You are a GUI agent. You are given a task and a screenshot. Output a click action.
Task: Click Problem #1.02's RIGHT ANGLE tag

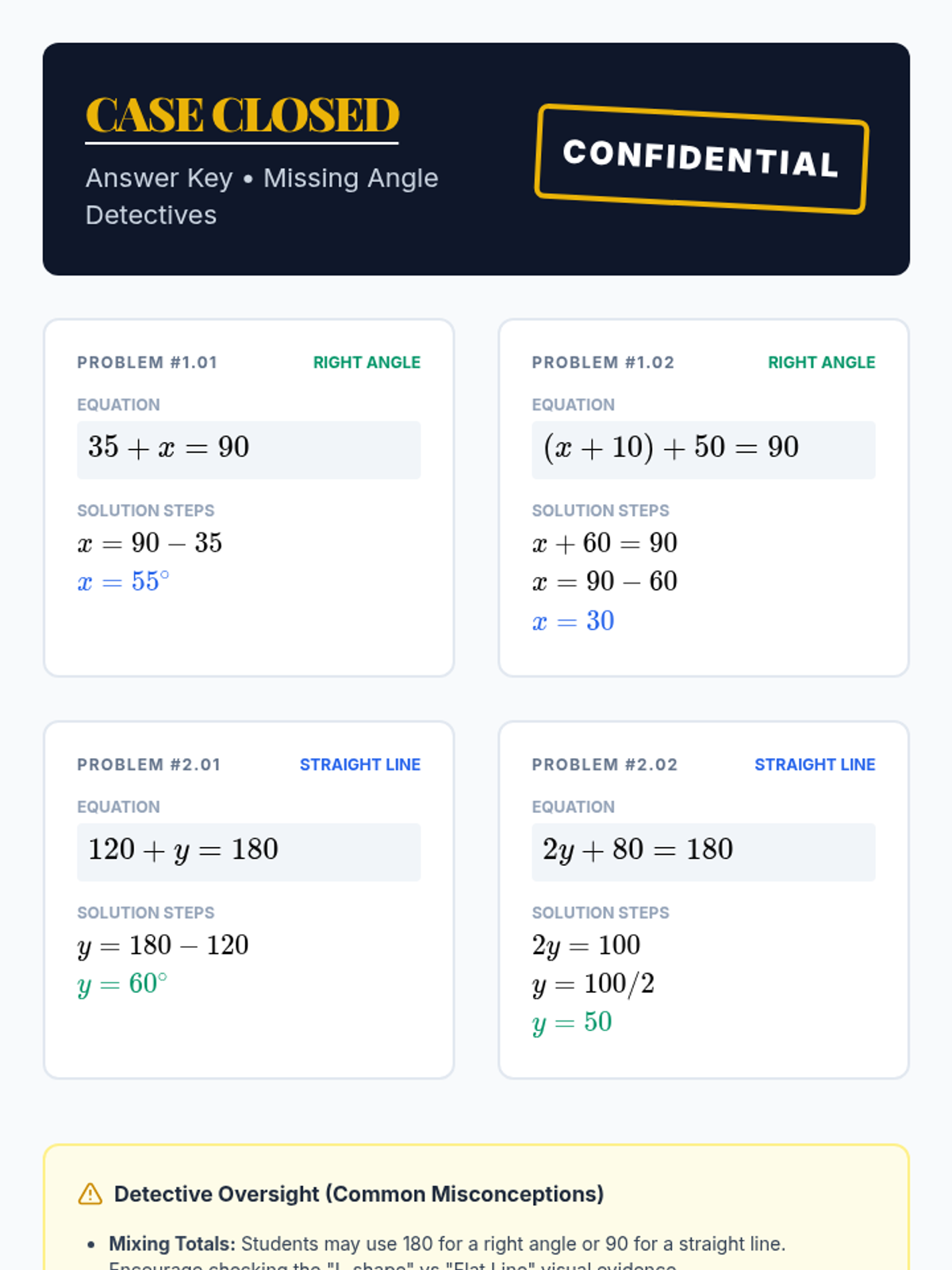[821, 363]
